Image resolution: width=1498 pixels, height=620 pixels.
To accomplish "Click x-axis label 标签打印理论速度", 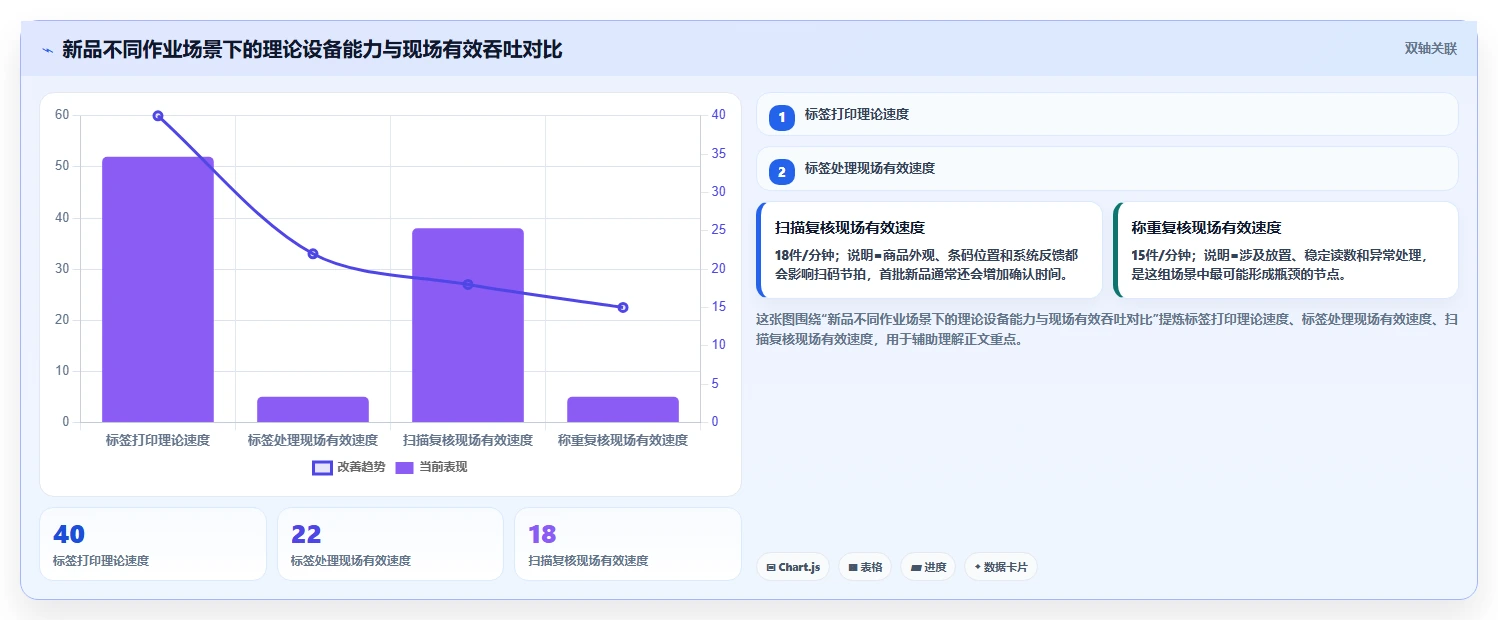I will (158, 440).
